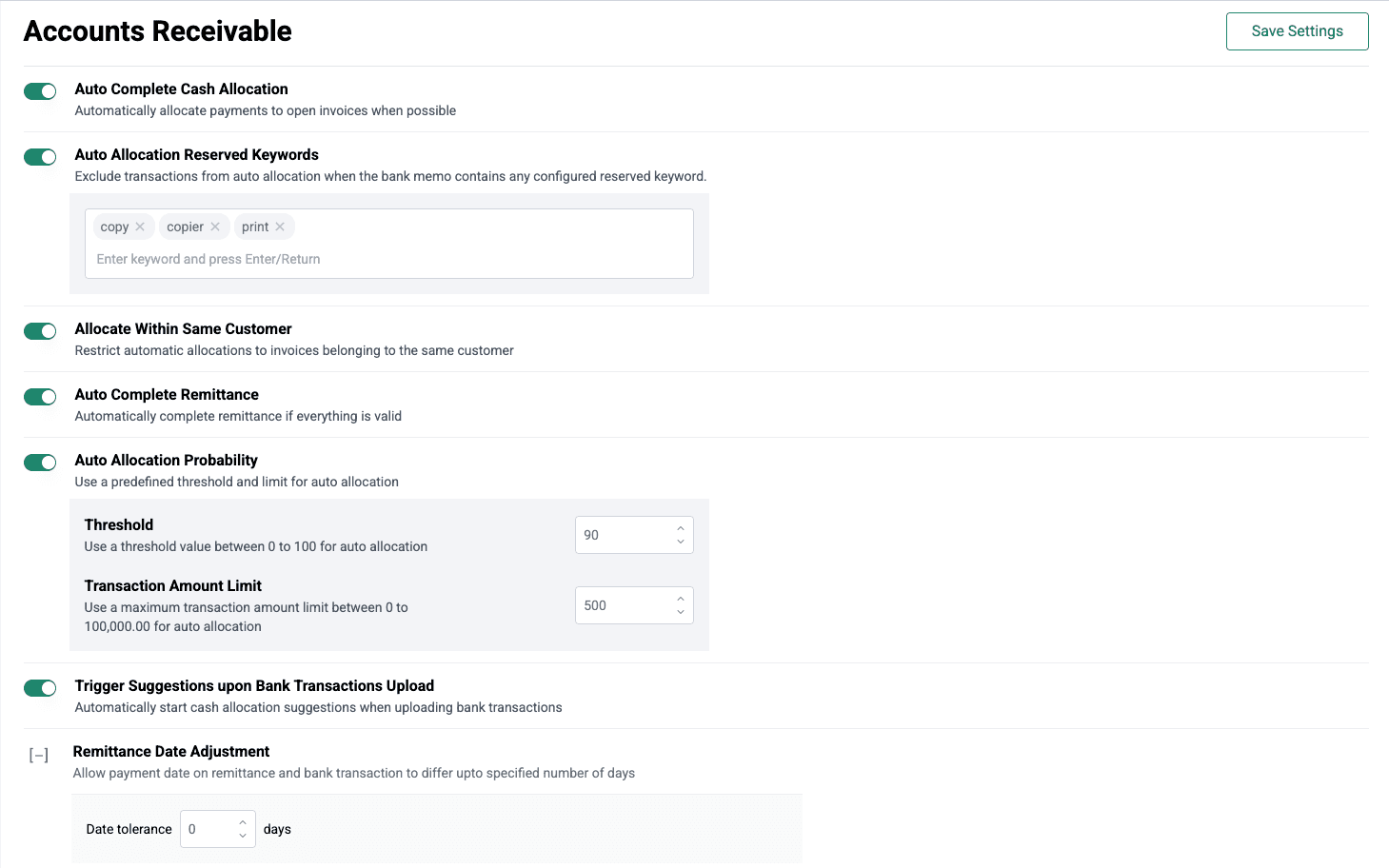Click the Auto Allocation Reserved Keywords label
The width and height of the screenshot is (1389, 868).
pos(197,155)
